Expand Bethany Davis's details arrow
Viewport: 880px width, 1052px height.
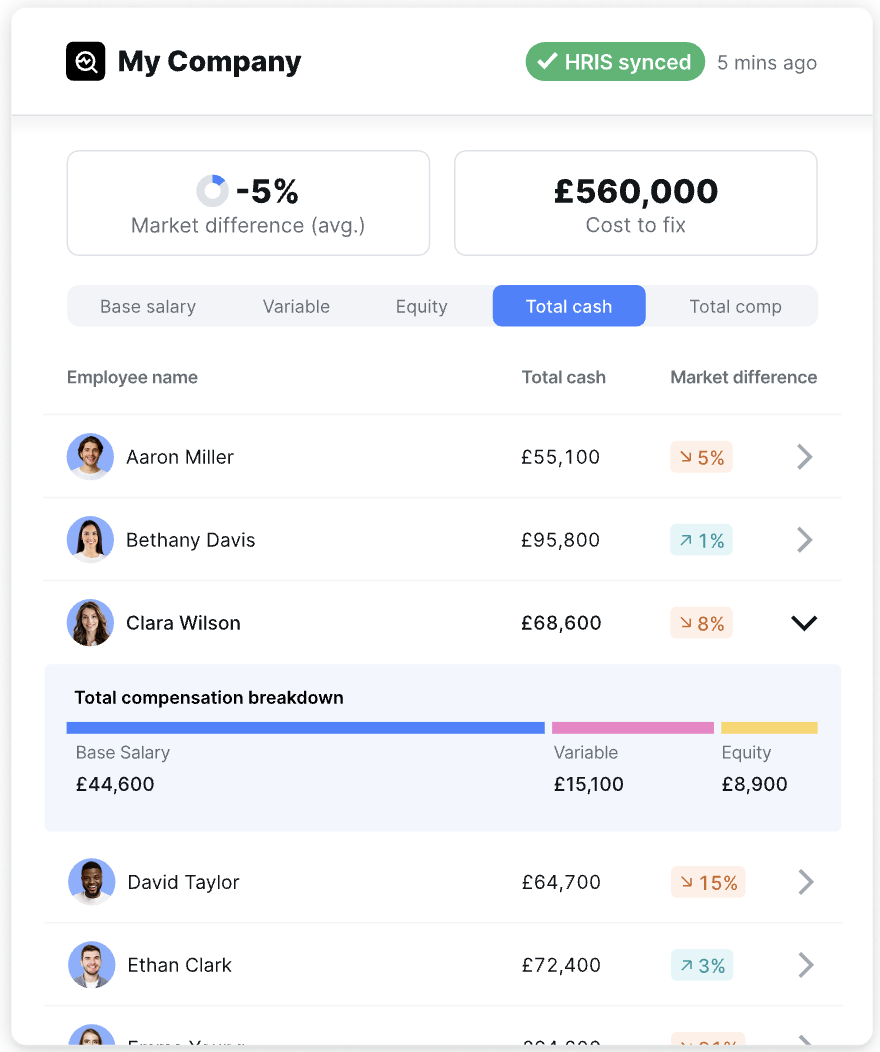point(804,540)
